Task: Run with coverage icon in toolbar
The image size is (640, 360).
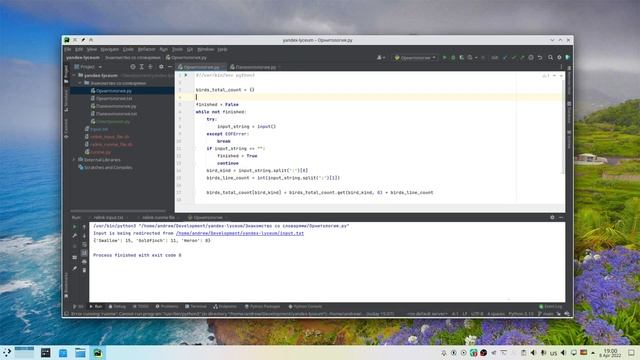Action: pos(462,58)
